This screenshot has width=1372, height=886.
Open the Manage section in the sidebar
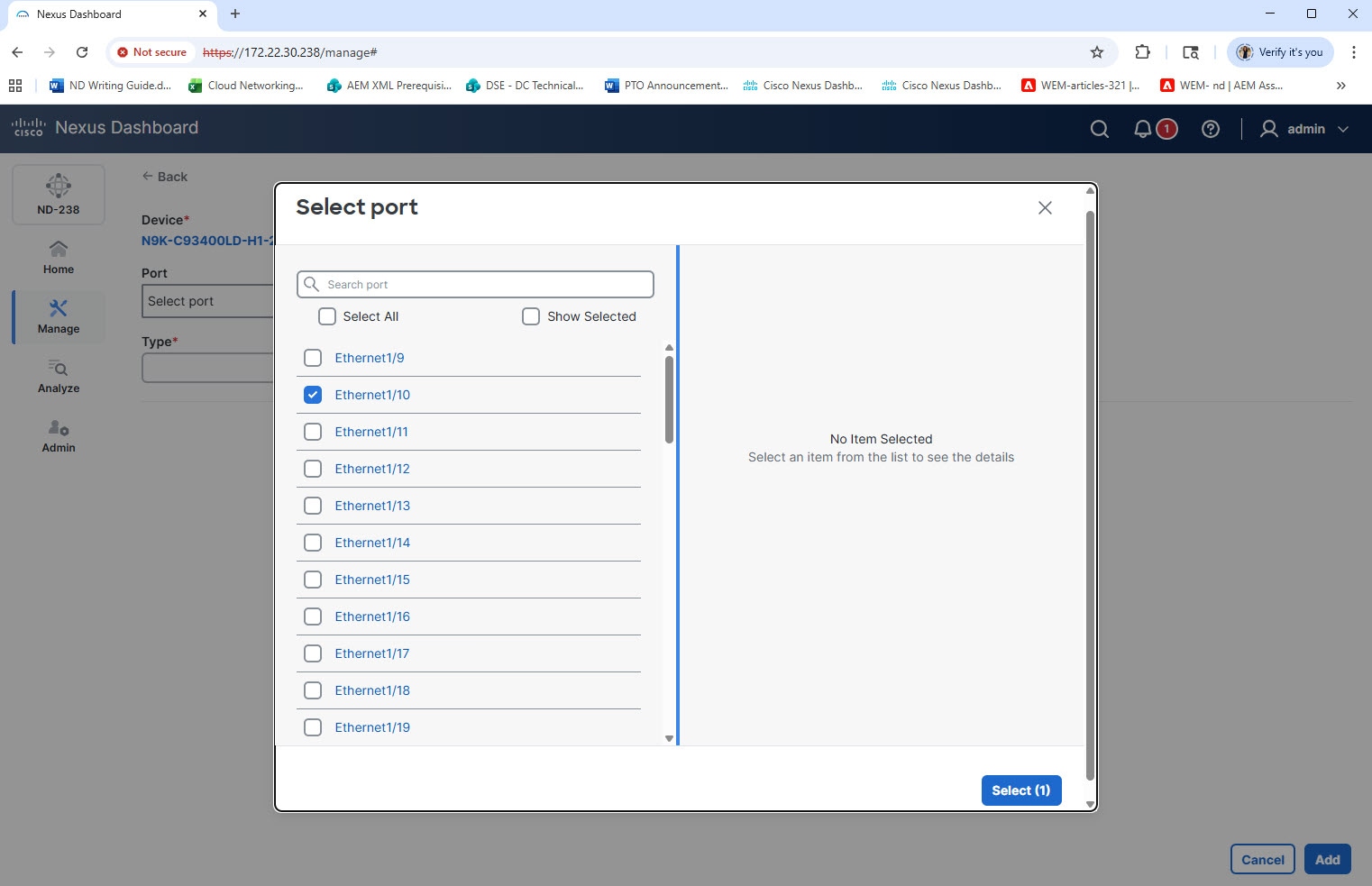(58, 316)
